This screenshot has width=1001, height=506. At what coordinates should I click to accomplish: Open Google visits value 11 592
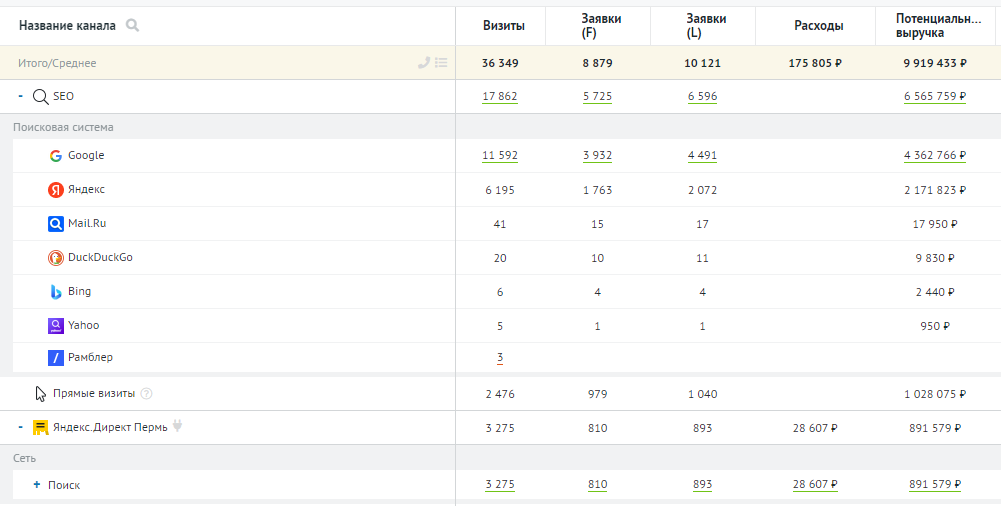pyautogui.click(x=500, y=156)
